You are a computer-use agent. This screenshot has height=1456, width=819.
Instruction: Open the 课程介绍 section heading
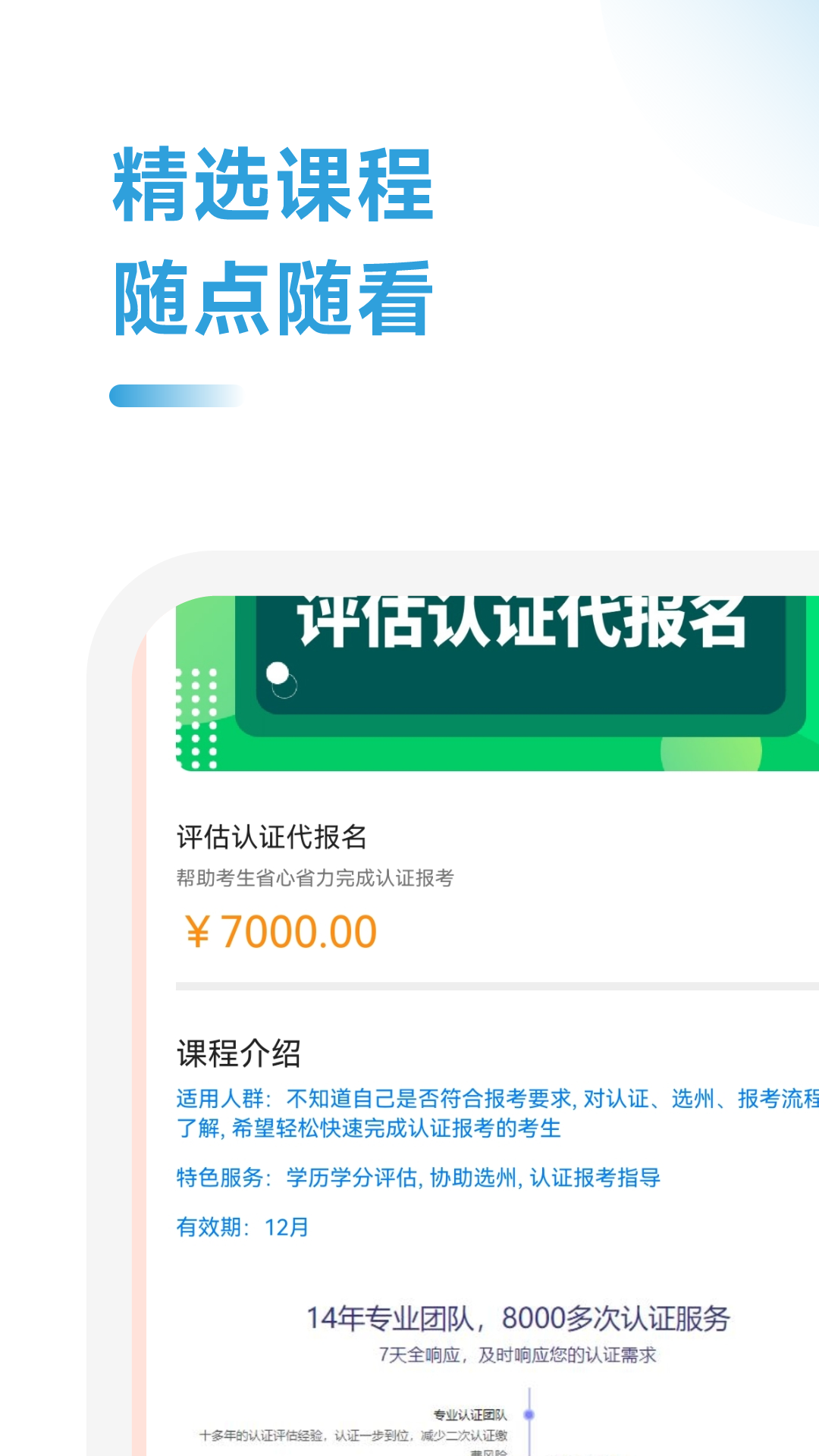pos(239,1053)
